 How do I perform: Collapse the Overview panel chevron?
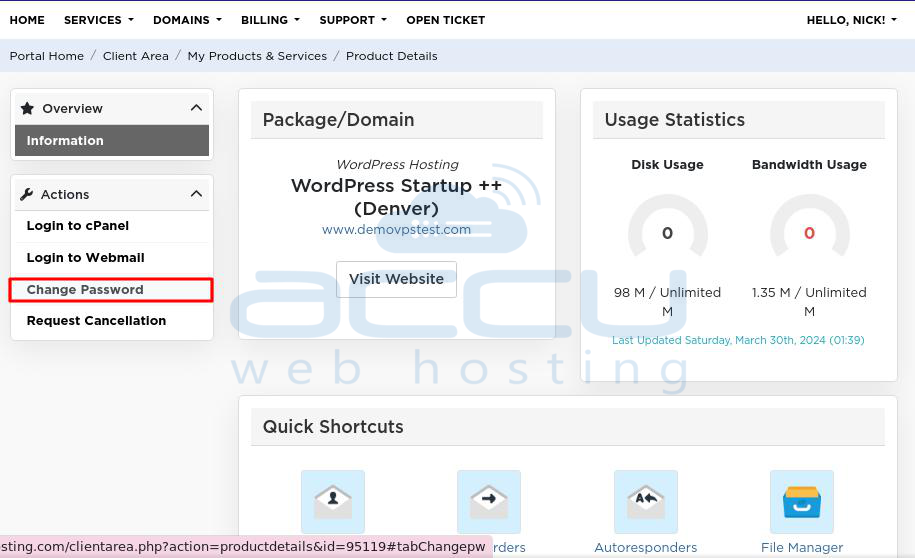pos(196,108)
